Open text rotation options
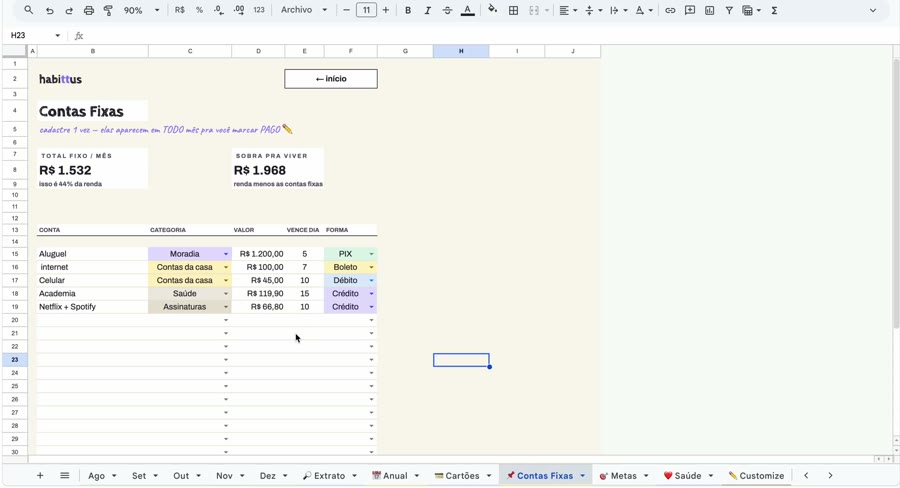The width and height of the screenshot is (900, 488). 643,10
